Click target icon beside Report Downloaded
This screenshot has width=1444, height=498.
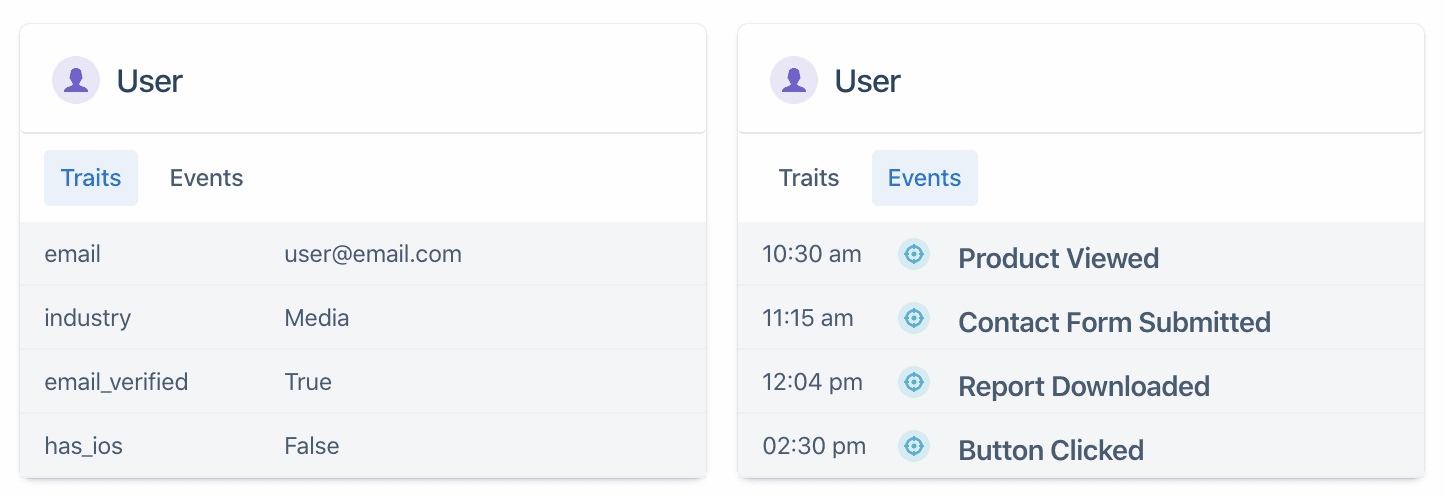pos(913,382)
